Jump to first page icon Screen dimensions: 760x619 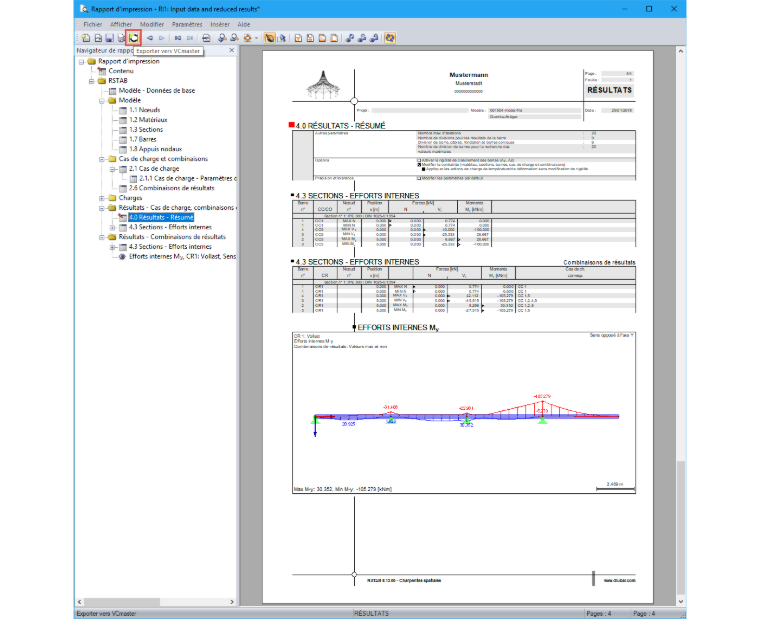(x=178, y=38)
